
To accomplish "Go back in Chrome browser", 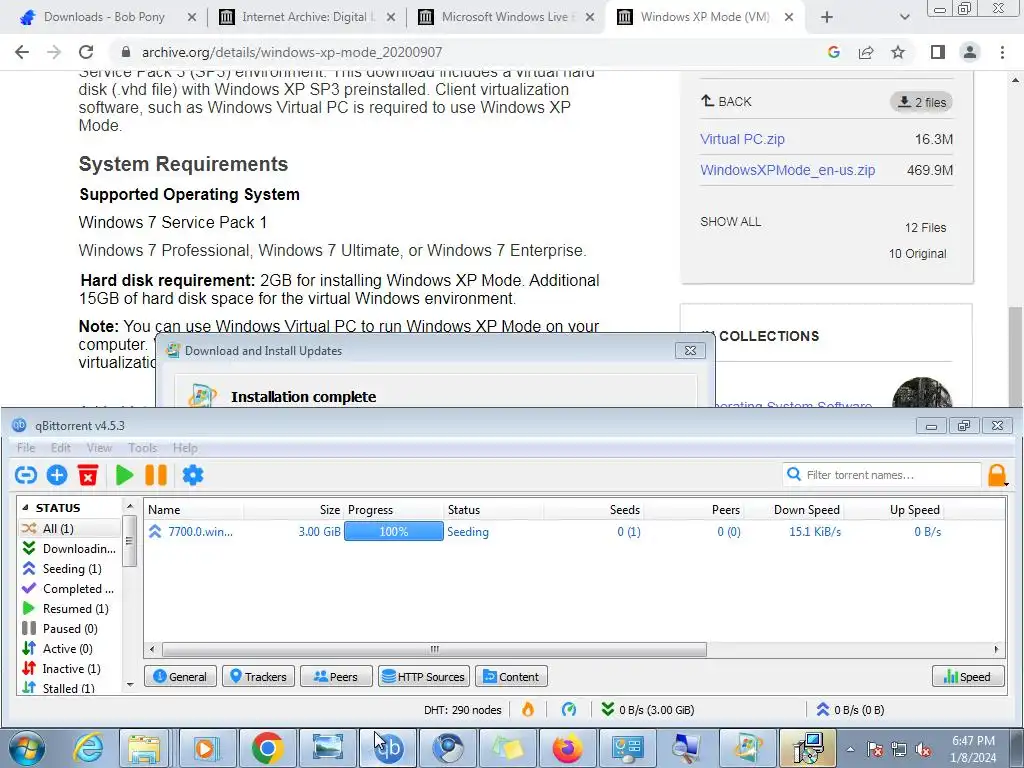I will coord(22,52).
